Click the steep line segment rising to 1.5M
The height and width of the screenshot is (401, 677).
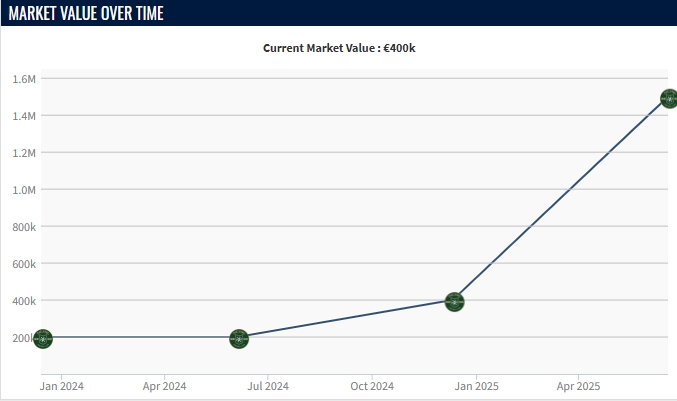pos(560,201)
